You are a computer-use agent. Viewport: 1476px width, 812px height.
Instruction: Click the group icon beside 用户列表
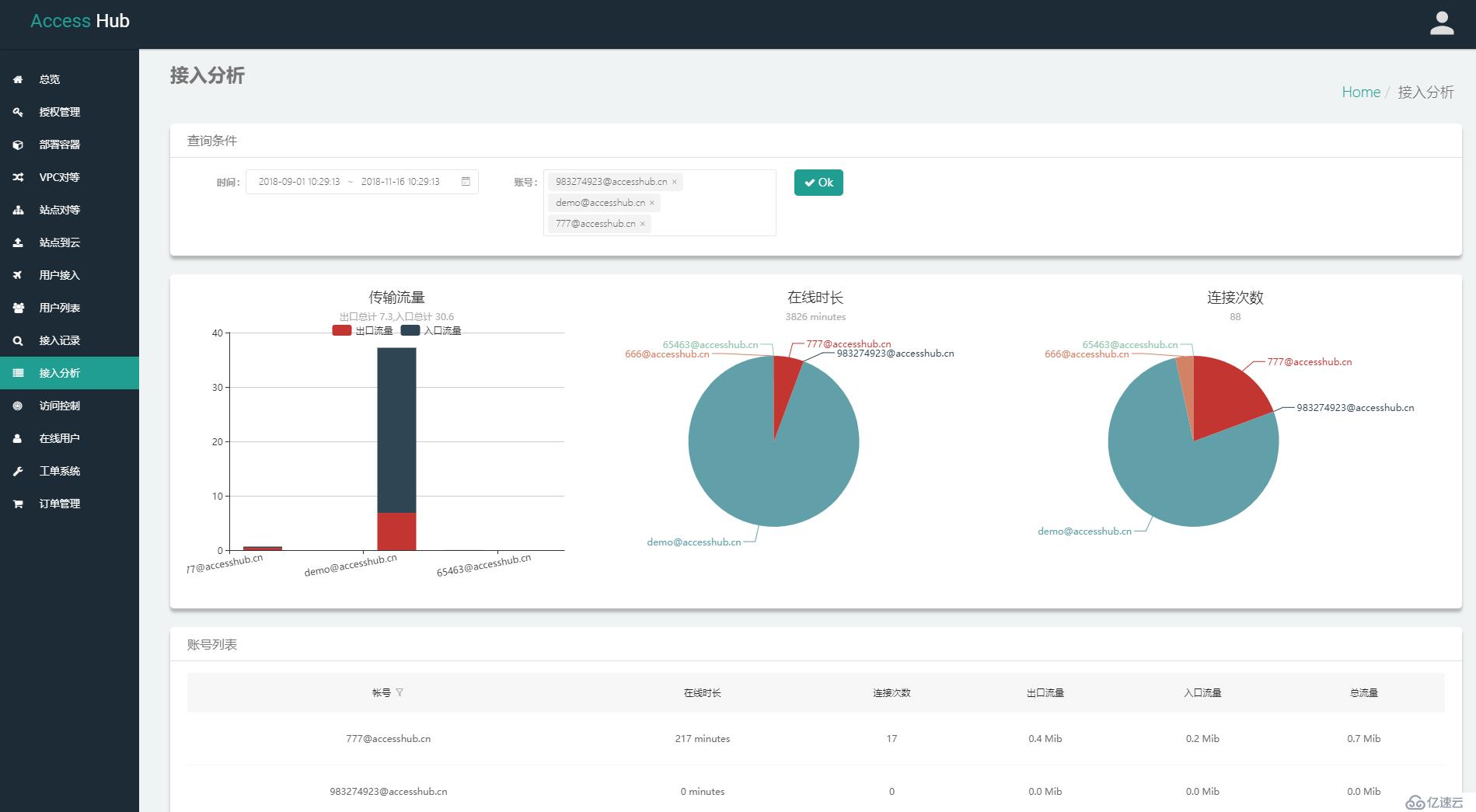[18, 308]
